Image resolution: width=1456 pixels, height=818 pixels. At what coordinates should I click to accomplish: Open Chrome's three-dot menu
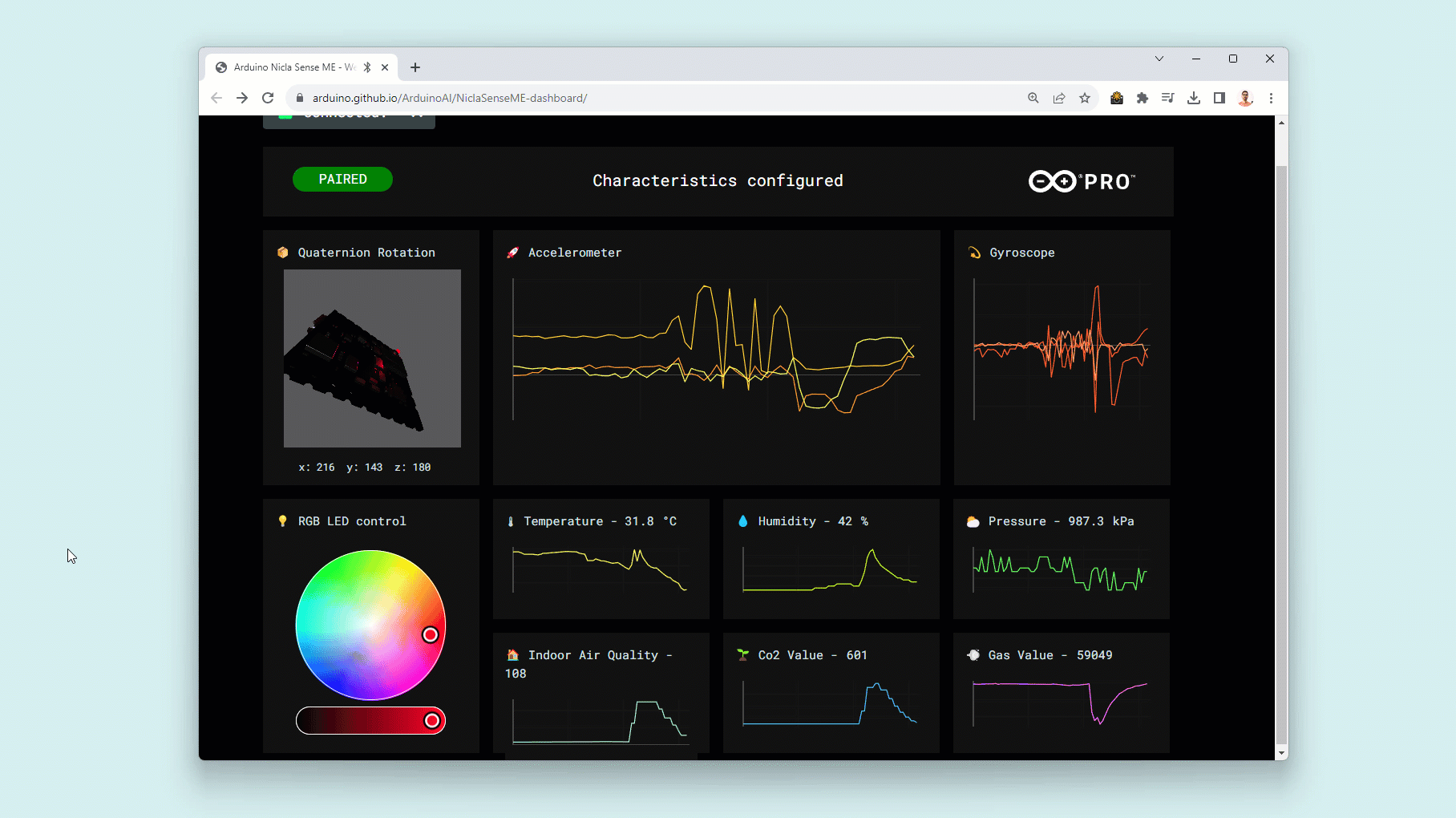click(1271, 98)
